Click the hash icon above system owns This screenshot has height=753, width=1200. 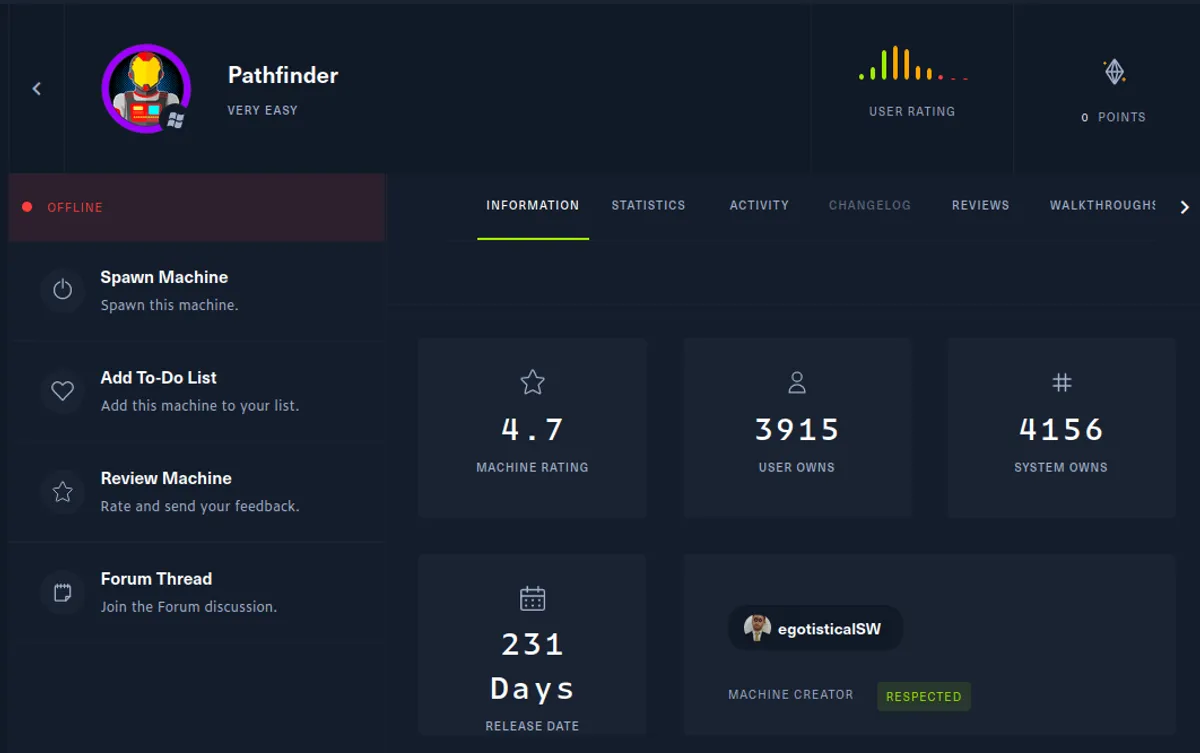[1061, 382]
